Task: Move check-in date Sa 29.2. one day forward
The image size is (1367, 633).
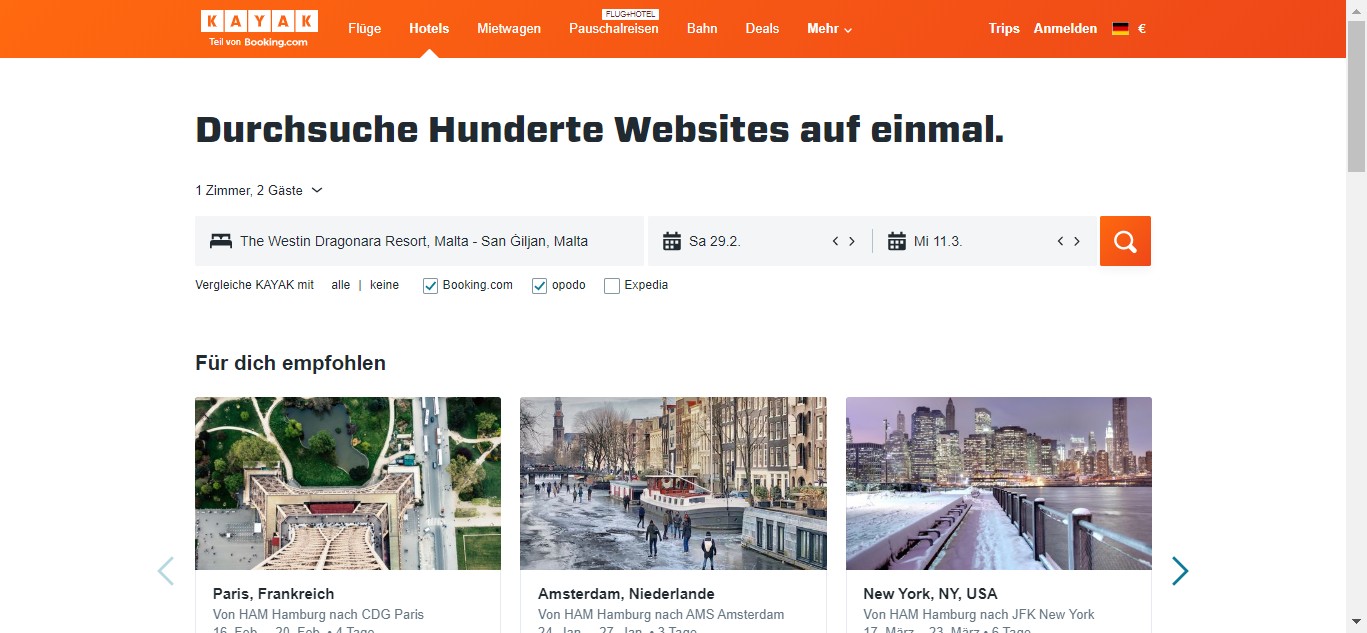Action: coord(852,241)
